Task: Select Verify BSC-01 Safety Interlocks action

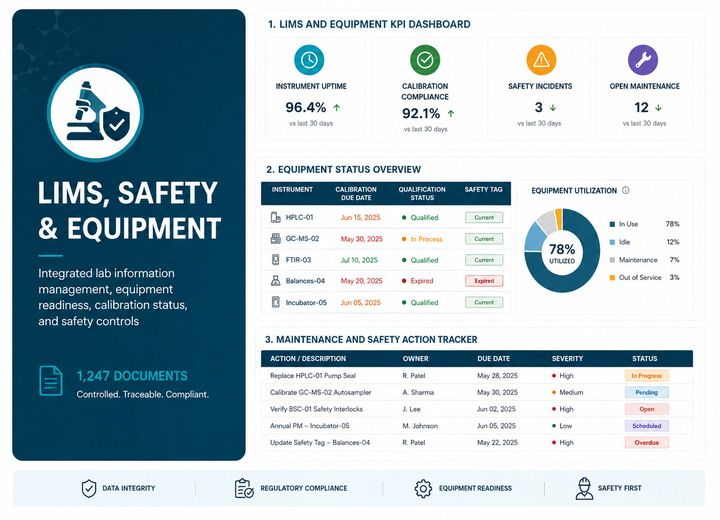Action: (x=316, y=409)
